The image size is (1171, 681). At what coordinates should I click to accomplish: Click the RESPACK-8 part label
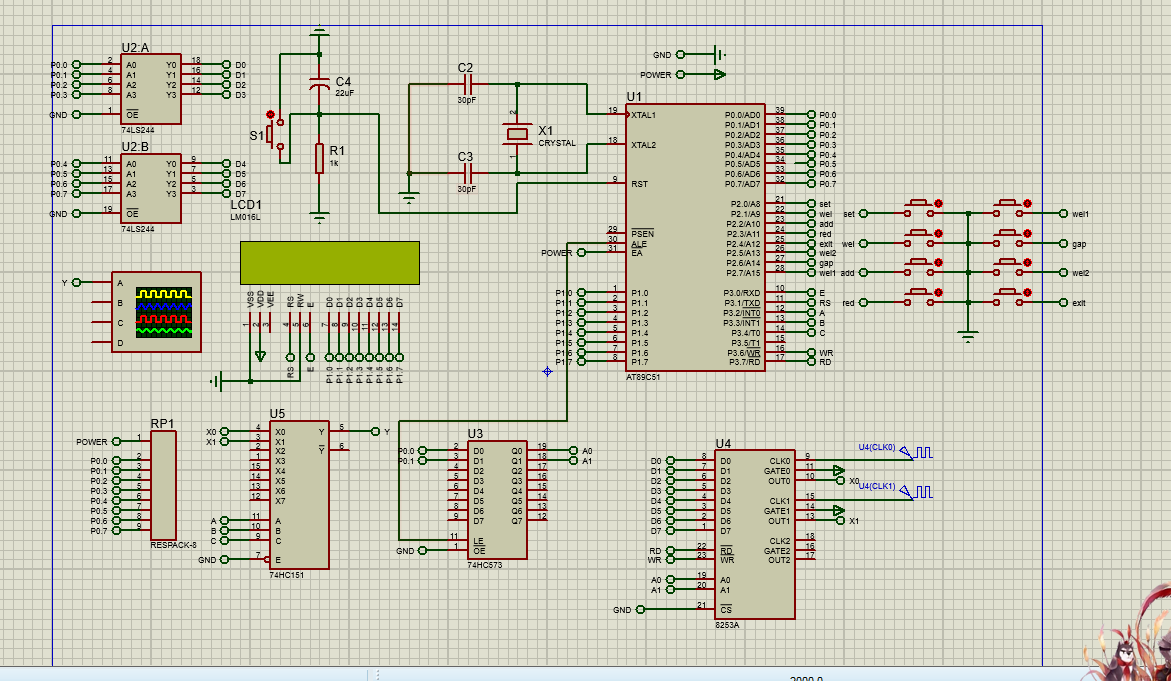click(173, 544)
